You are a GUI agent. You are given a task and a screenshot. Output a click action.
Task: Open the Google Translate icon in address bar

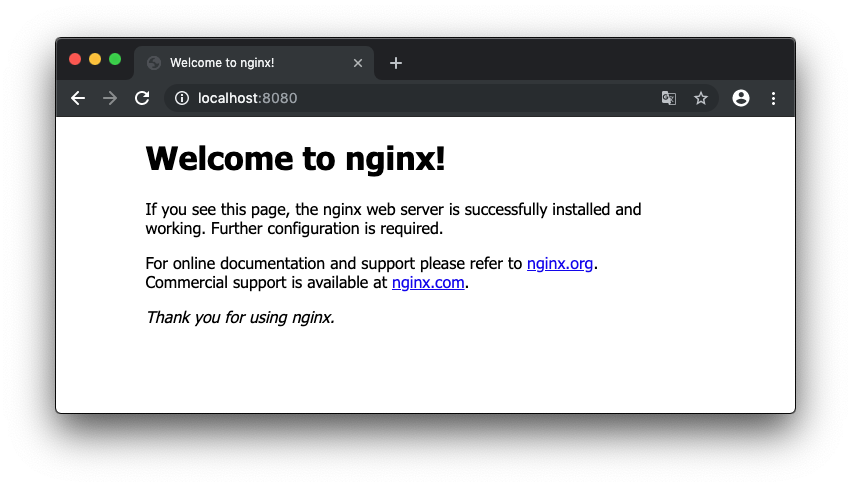pos(669,98)
